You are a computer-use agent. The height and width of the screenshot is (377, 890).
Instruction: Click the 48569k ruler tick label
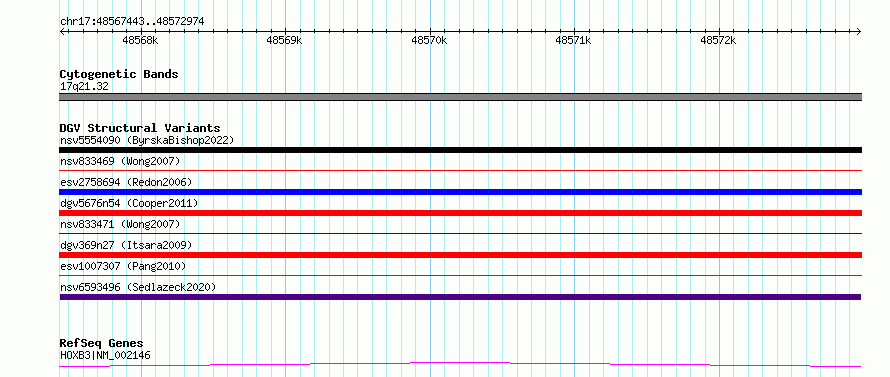(x=284, y=40)
